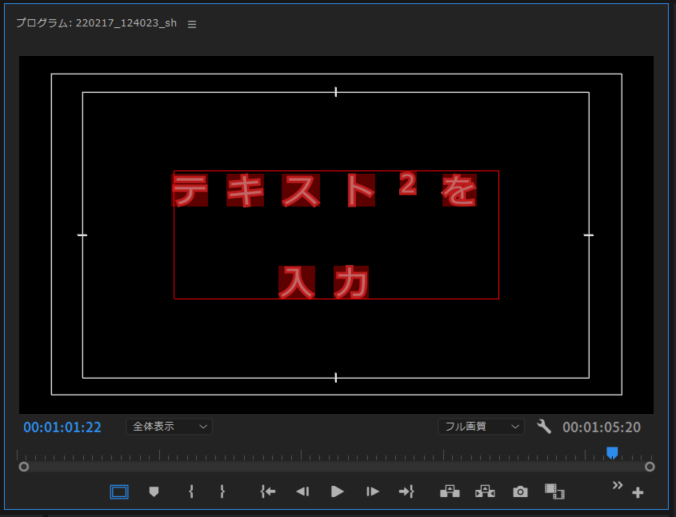The width and height of the screenshot is (676, 517).
Task: Toggle the safe margins button
Action: click(119, 491)
